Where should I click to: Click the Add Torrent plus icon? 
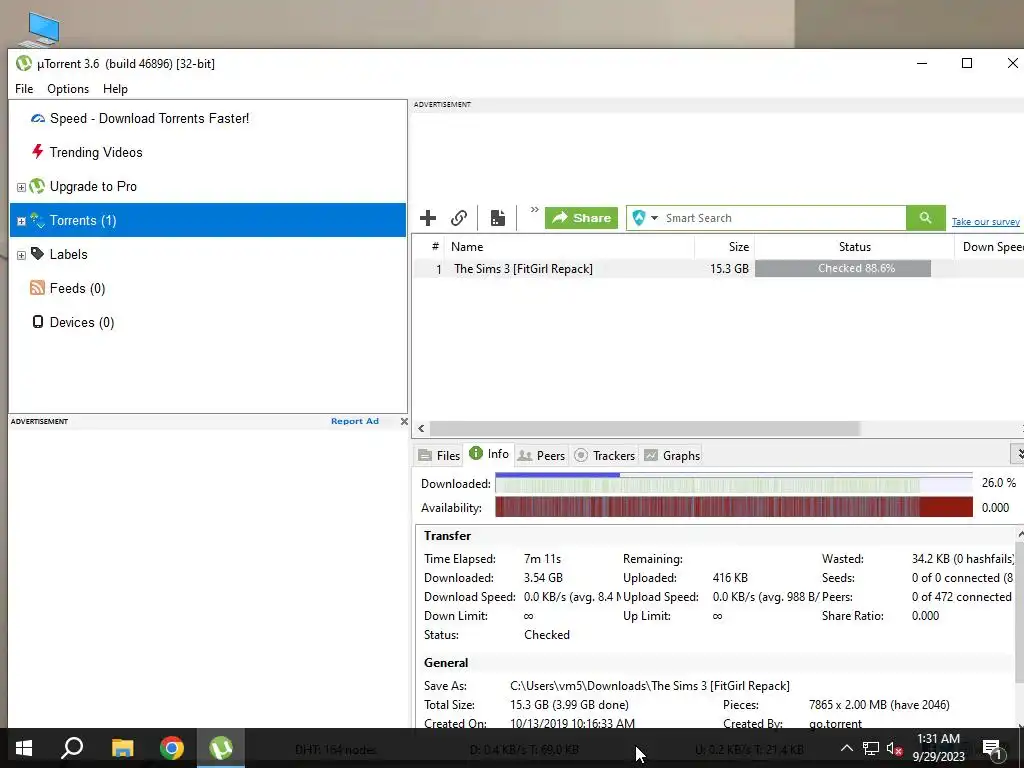coord(428,218)
